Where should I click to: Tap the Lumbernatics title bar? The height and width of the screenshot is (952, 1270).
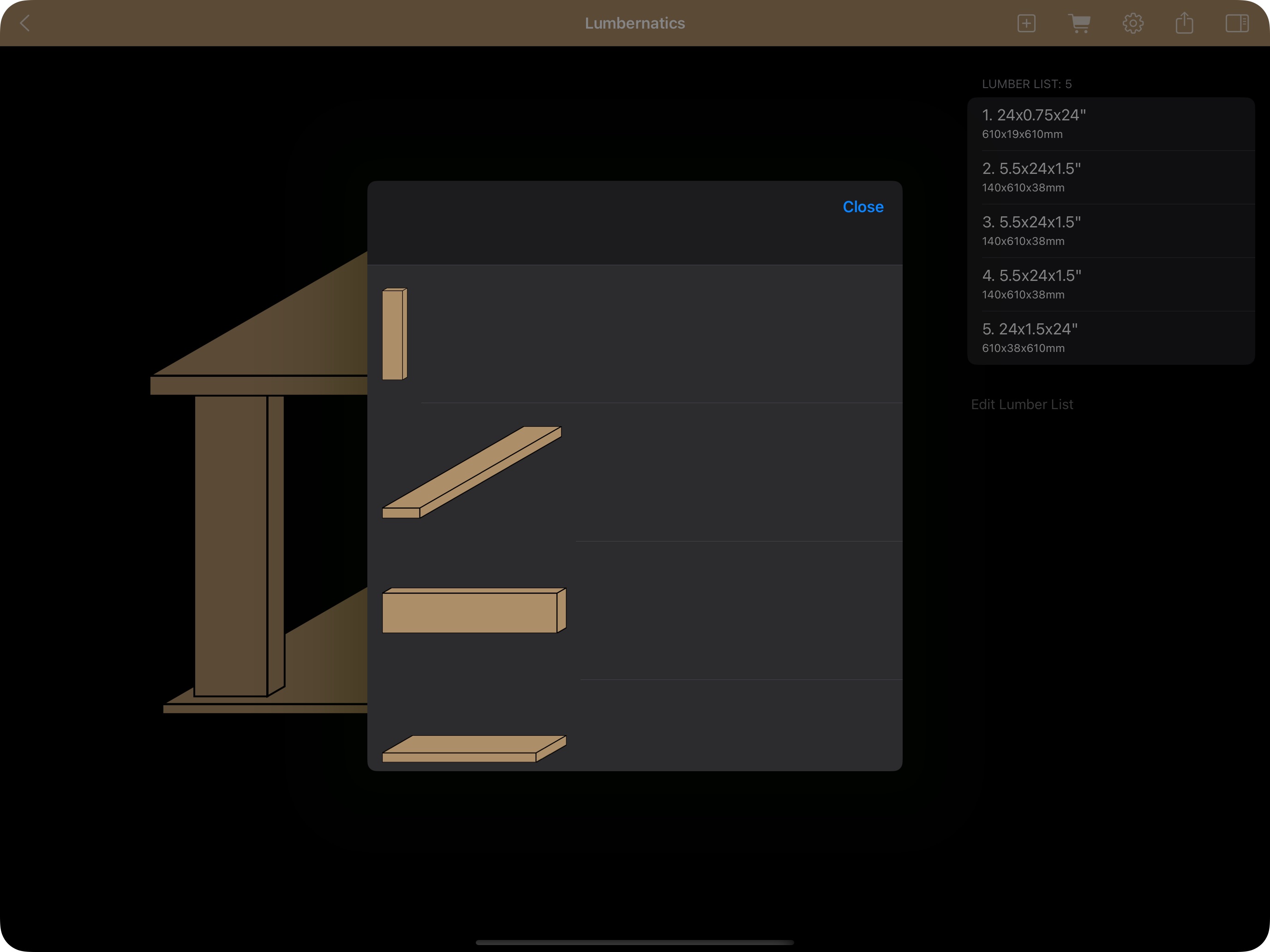635,24
